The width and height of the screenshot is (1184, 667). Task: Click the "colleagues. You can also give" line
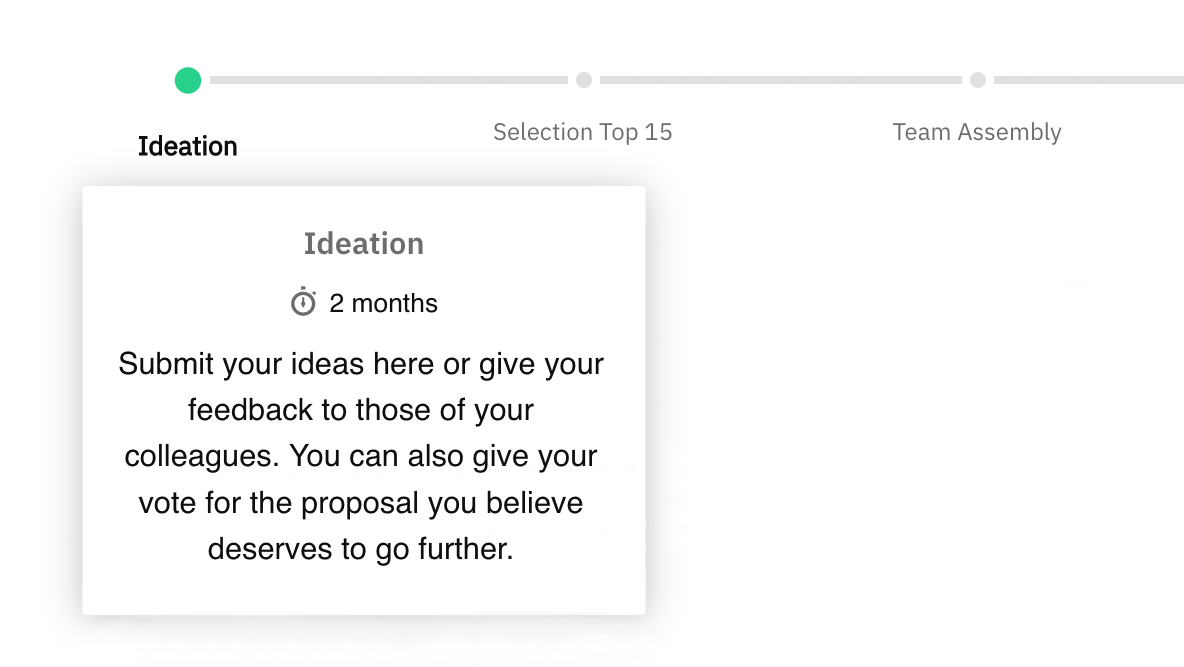pos(361,456)
